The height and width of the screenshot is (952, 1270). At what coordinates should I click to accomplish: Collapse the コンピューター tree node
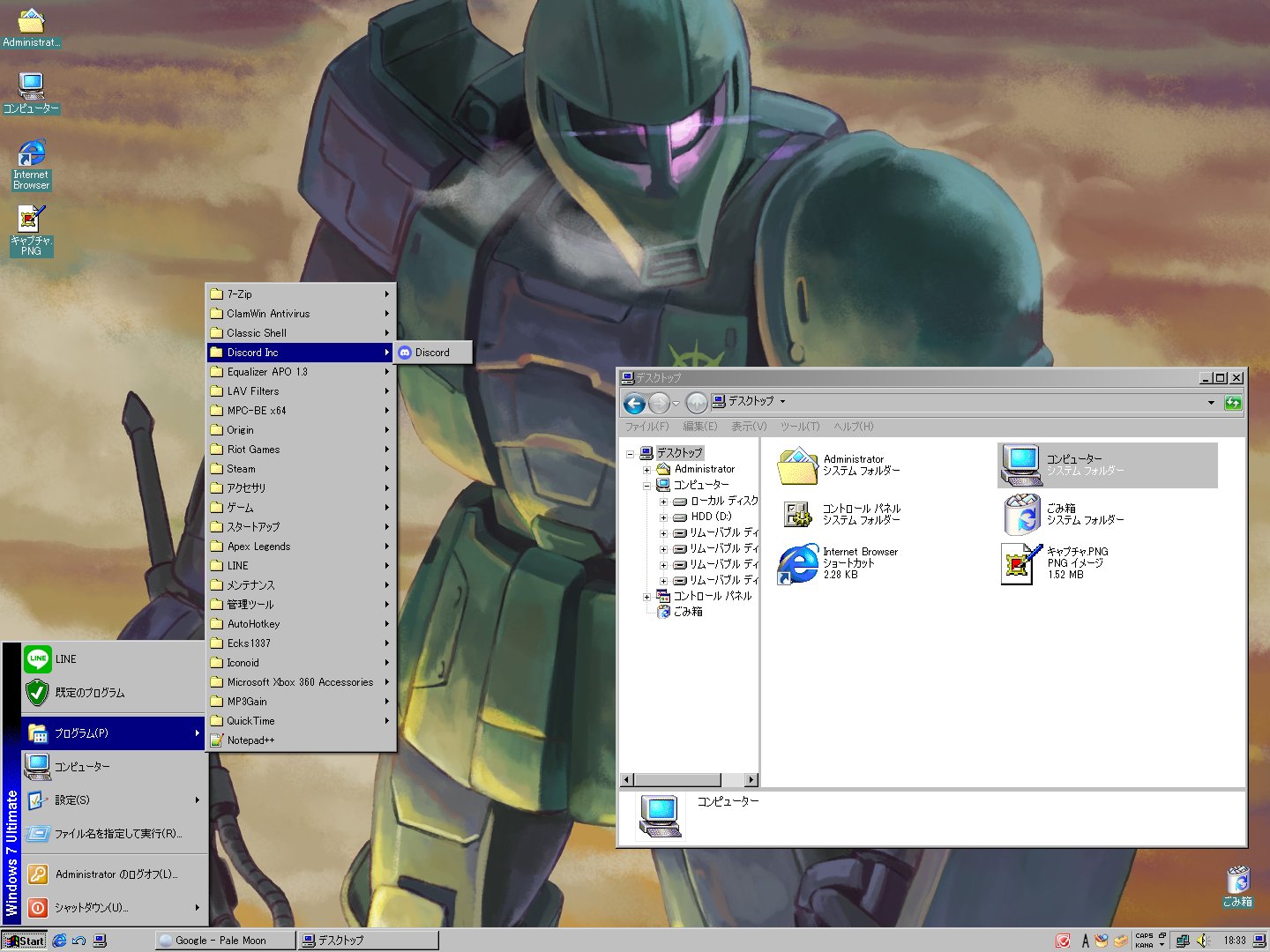click(x=646, y=486)
